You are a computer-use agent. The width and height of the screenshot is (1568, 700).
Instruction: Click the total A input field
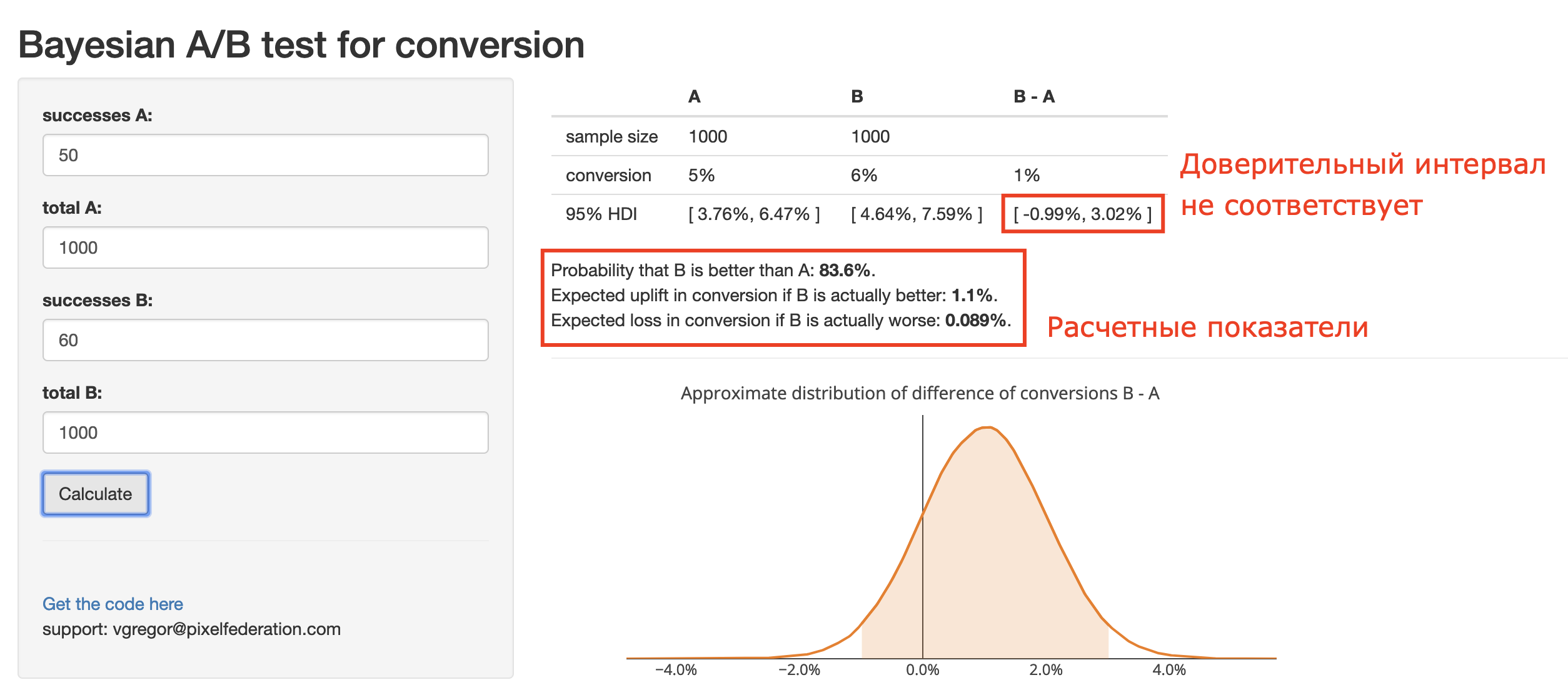pos(265,247)
